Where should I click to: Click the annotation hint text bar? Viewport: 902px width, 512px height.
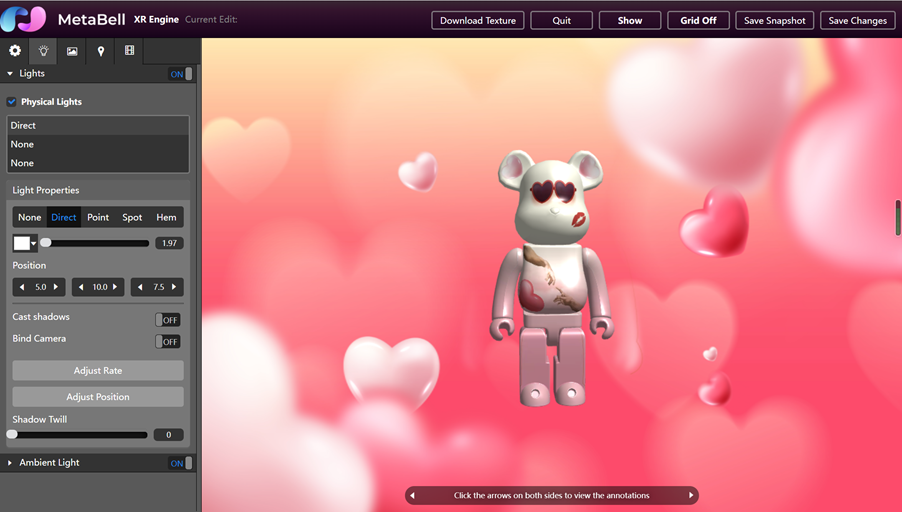[x=551, y=495]
